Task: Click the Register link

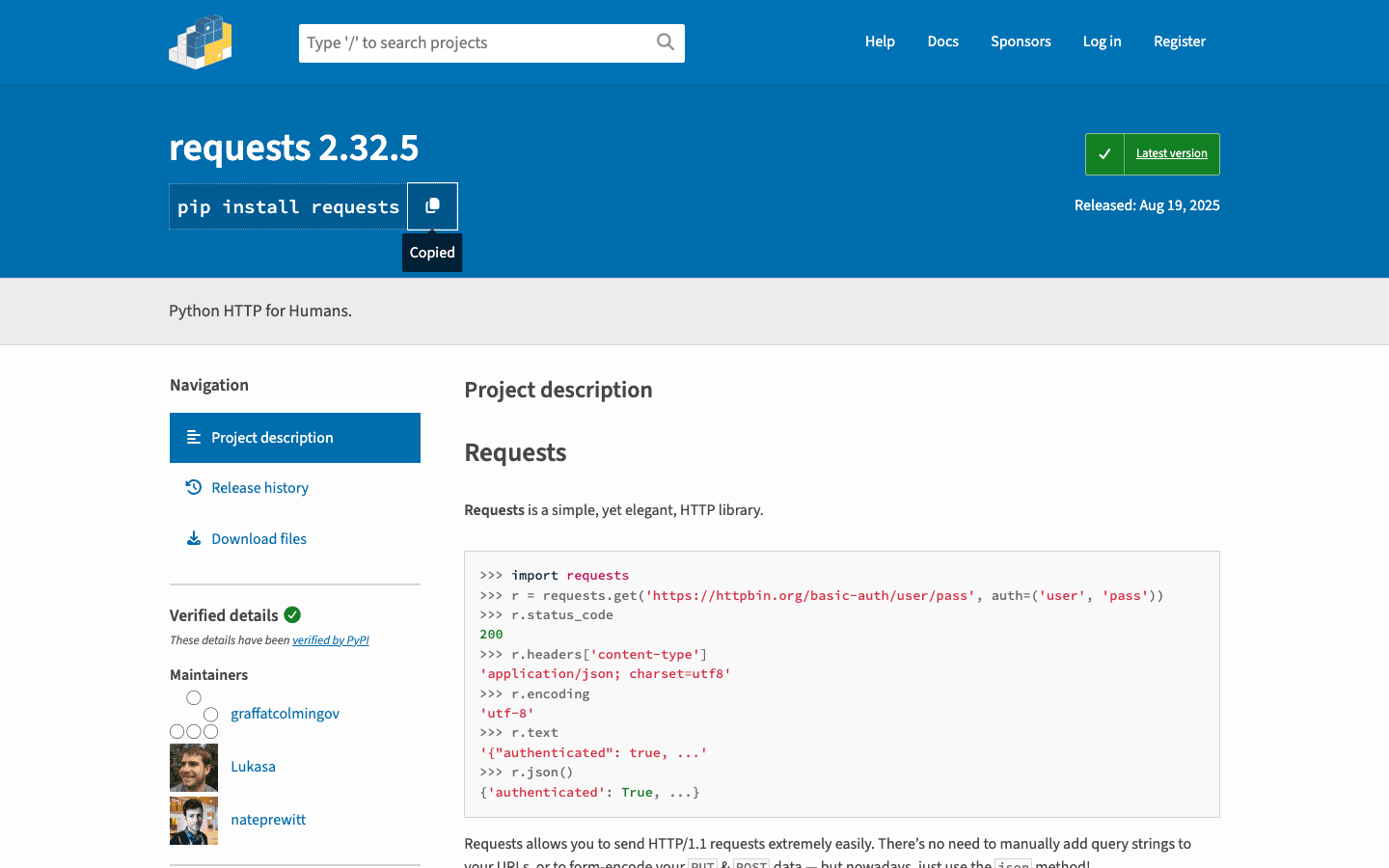Action: (x=1179, y=41)
